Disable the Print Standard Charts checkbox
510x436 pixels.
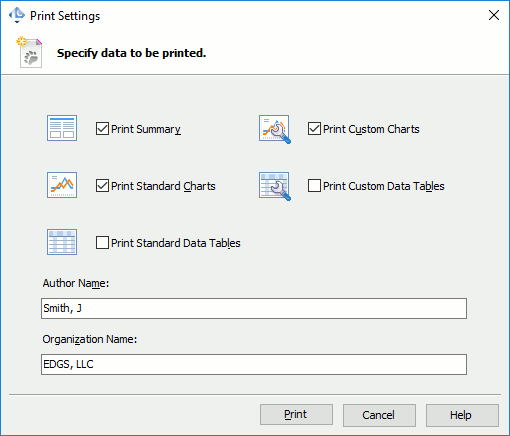(102, 186)
